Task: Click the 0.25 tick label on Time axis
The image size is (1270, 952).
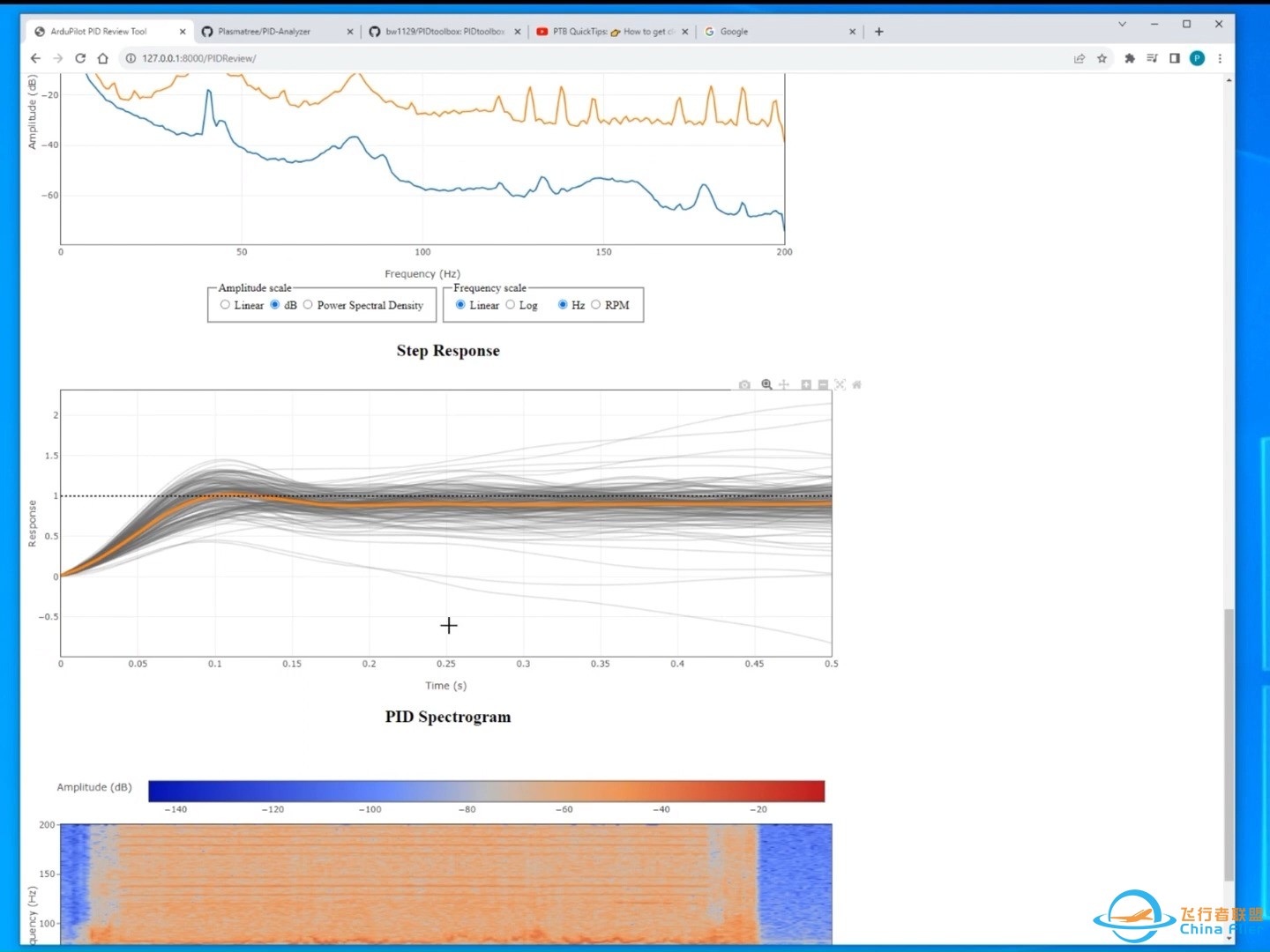Action: point(446,664)
